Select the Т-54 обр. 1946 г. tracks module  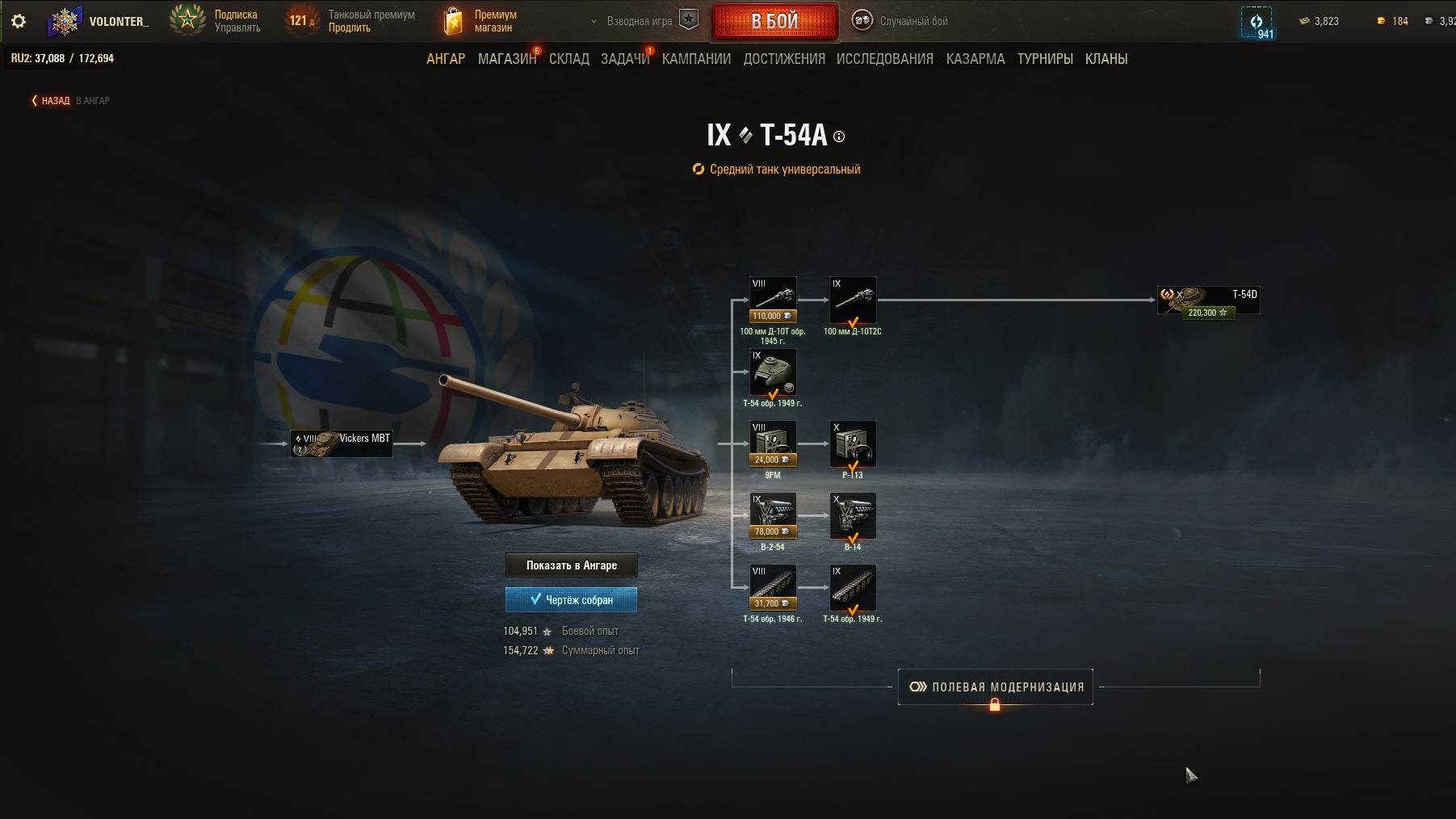[773, 588]
